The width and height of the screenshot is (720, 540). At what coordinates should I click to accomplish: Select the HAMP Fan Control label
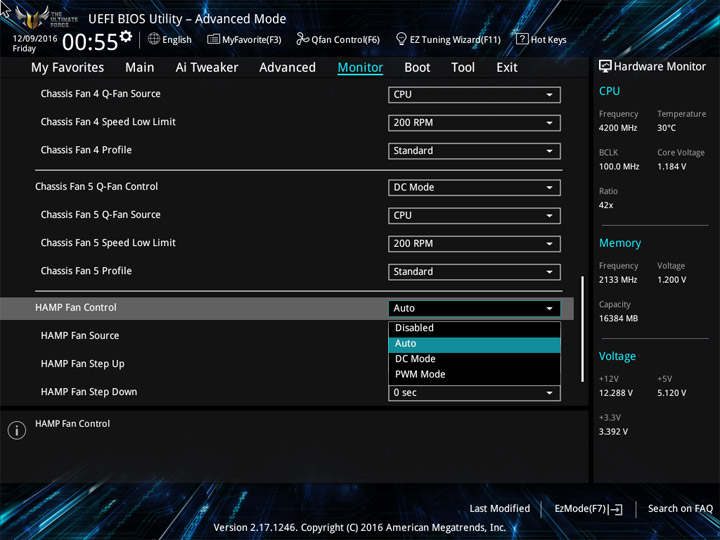point(76,308)
